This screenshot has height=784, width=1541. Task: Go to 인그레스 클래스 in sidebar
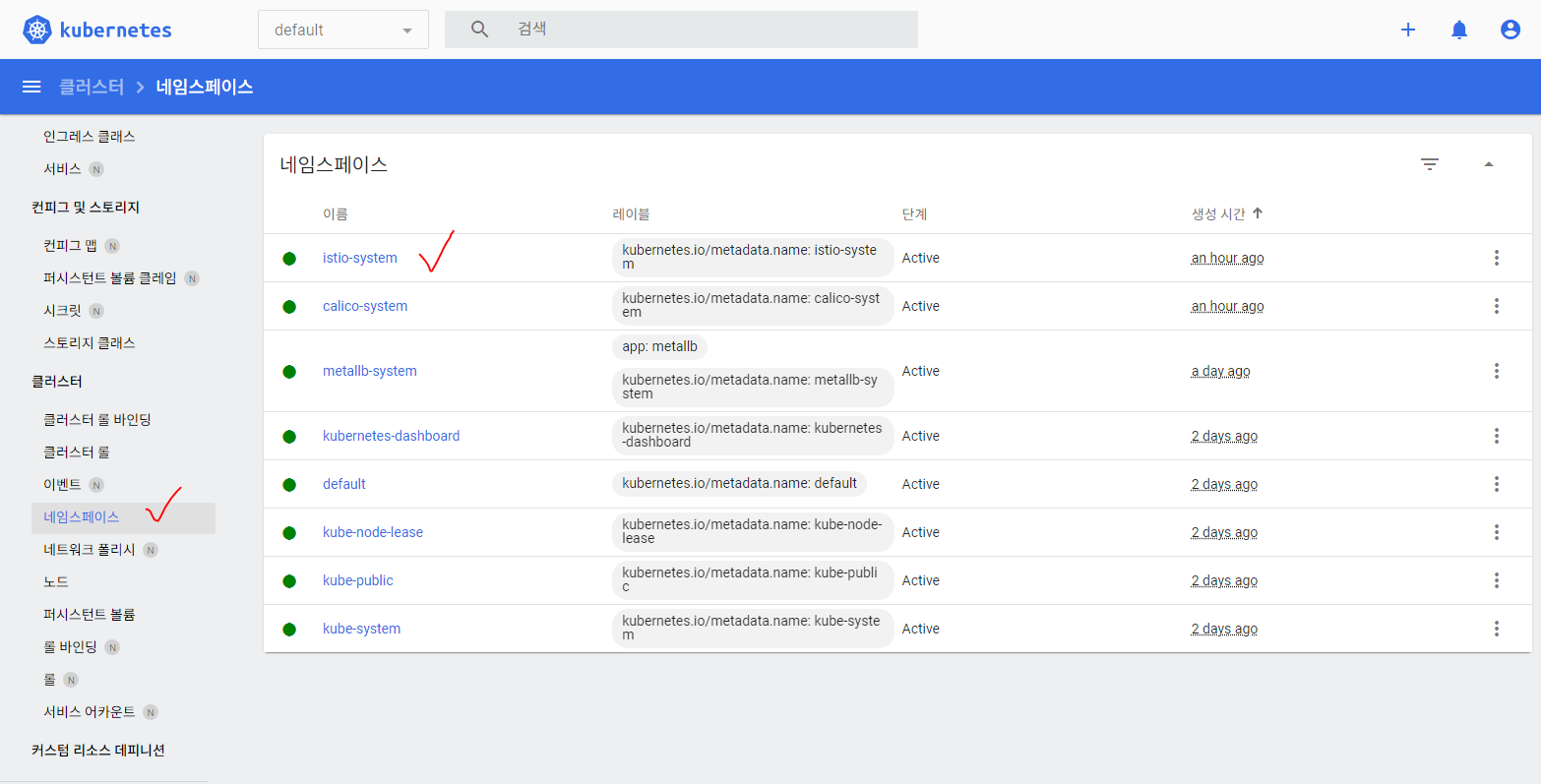(90, 136)
